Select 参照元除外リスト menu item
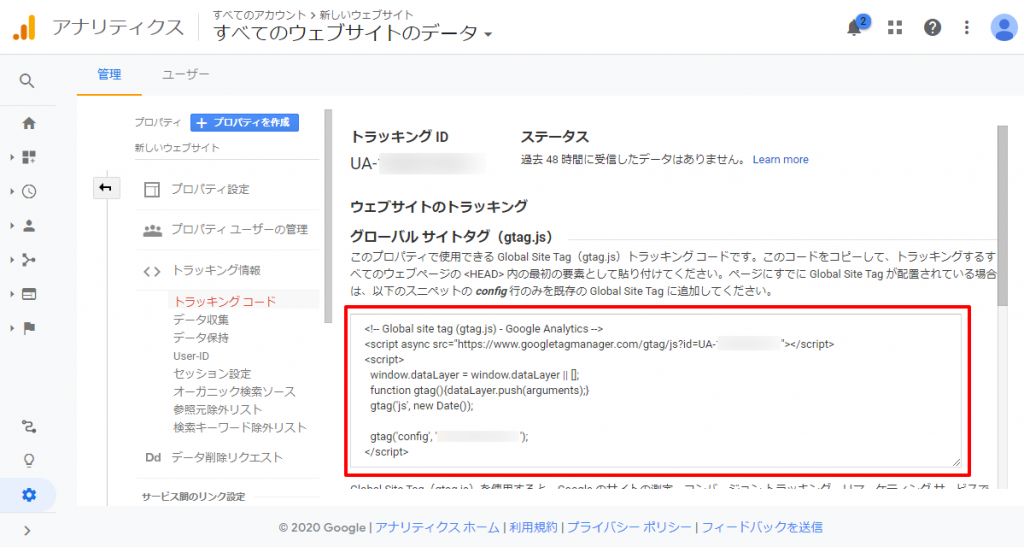The width and height of the screenshot is (1024, 547). tap(217, 410)
